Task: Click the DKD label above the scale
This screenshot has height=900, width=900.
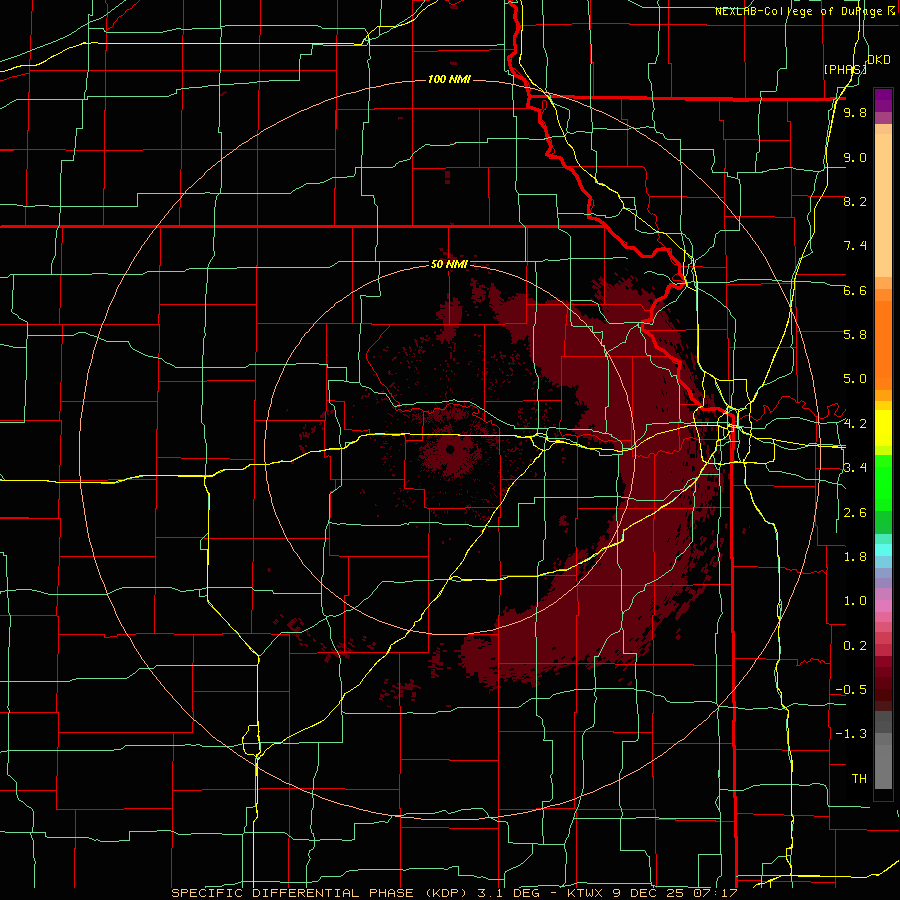Action: [879, 60]
